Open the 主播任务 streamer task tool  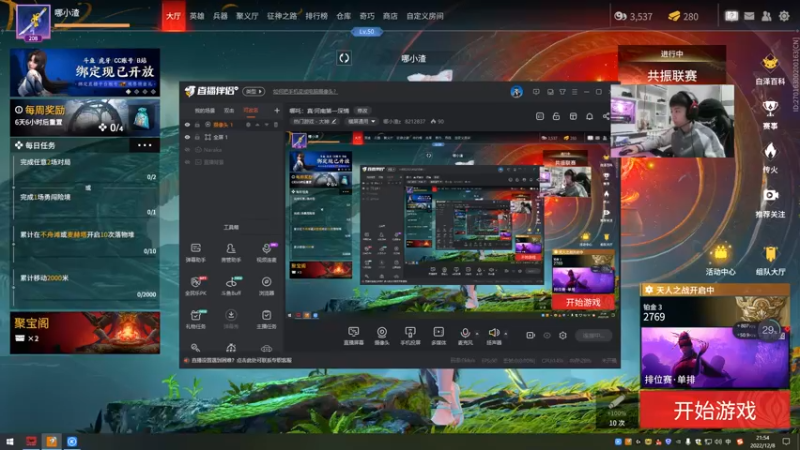tap(266, 319)
